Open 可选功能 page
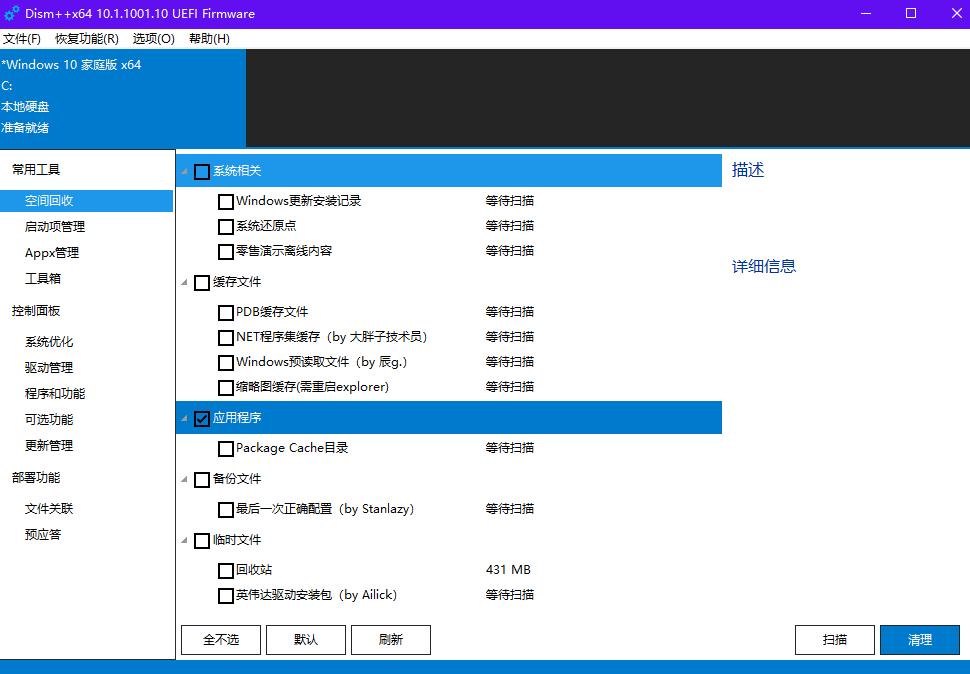Image resolution: width=970 pixels, height=674 pixels. (49, 420)
